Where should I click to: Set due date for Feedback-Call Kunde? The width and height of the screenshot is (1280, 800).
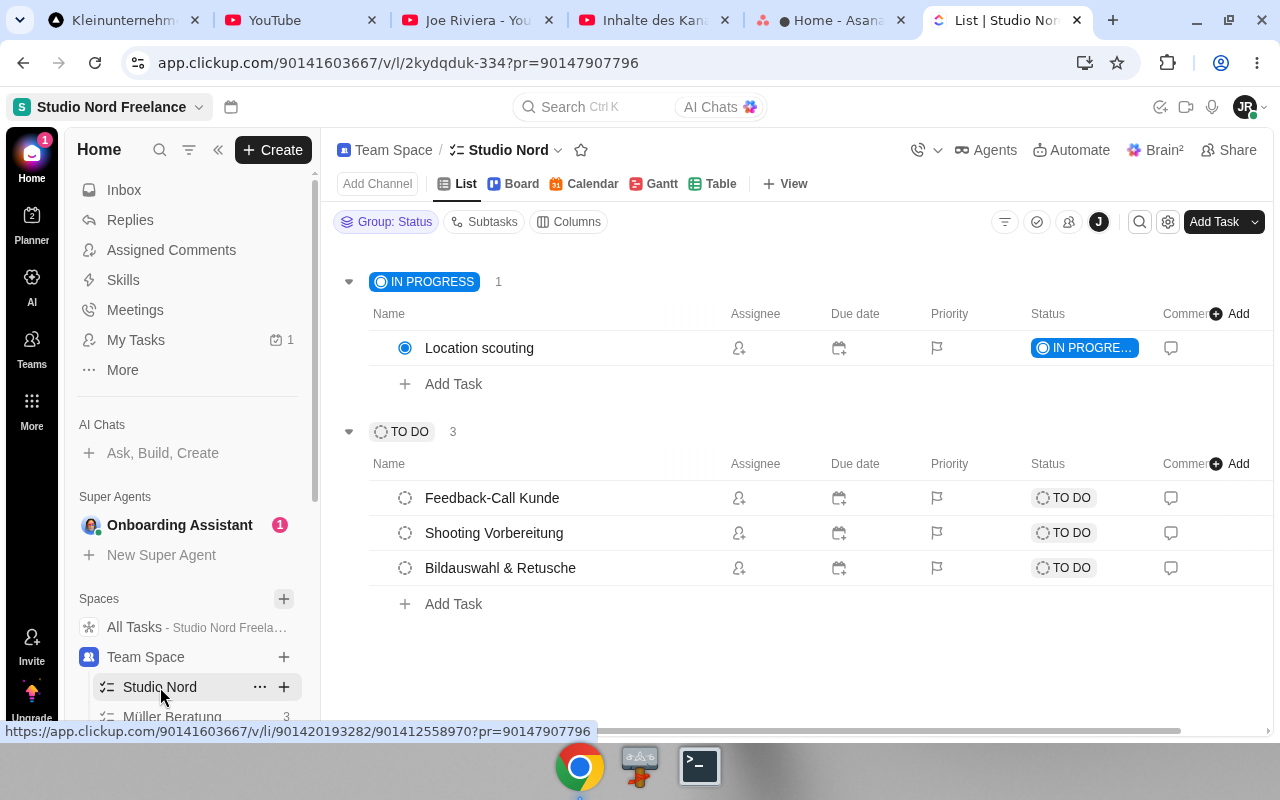click(839, 498)
